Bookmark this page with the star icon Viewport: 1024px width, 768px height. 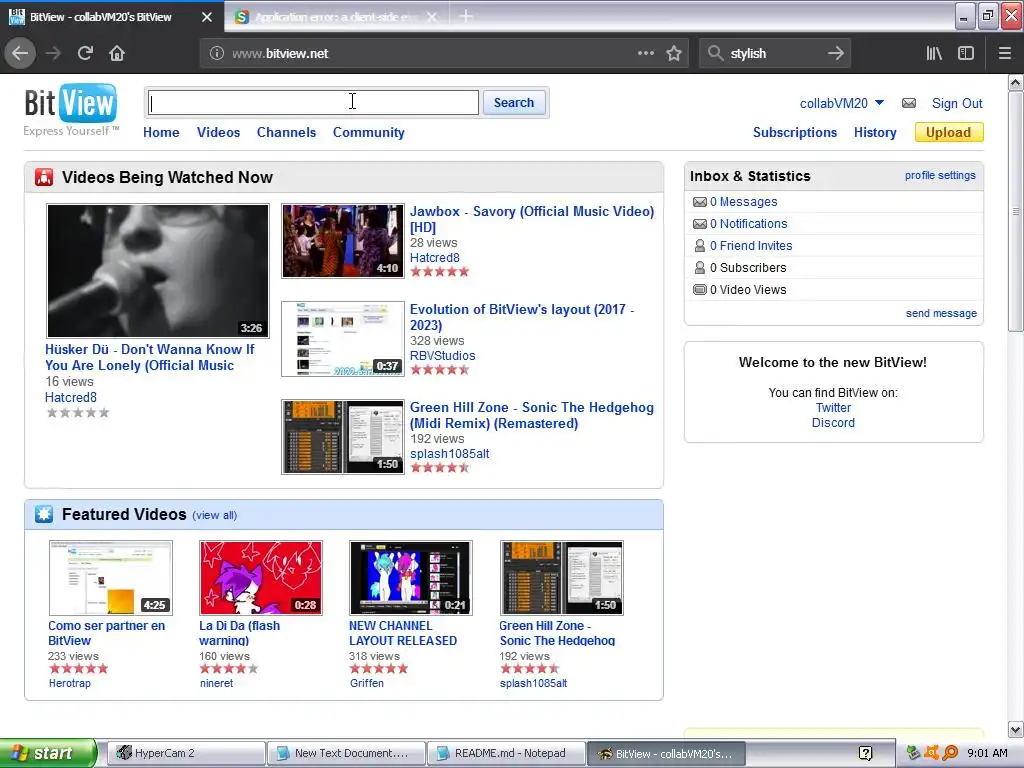pyautogui.click(x=674, y=53)
